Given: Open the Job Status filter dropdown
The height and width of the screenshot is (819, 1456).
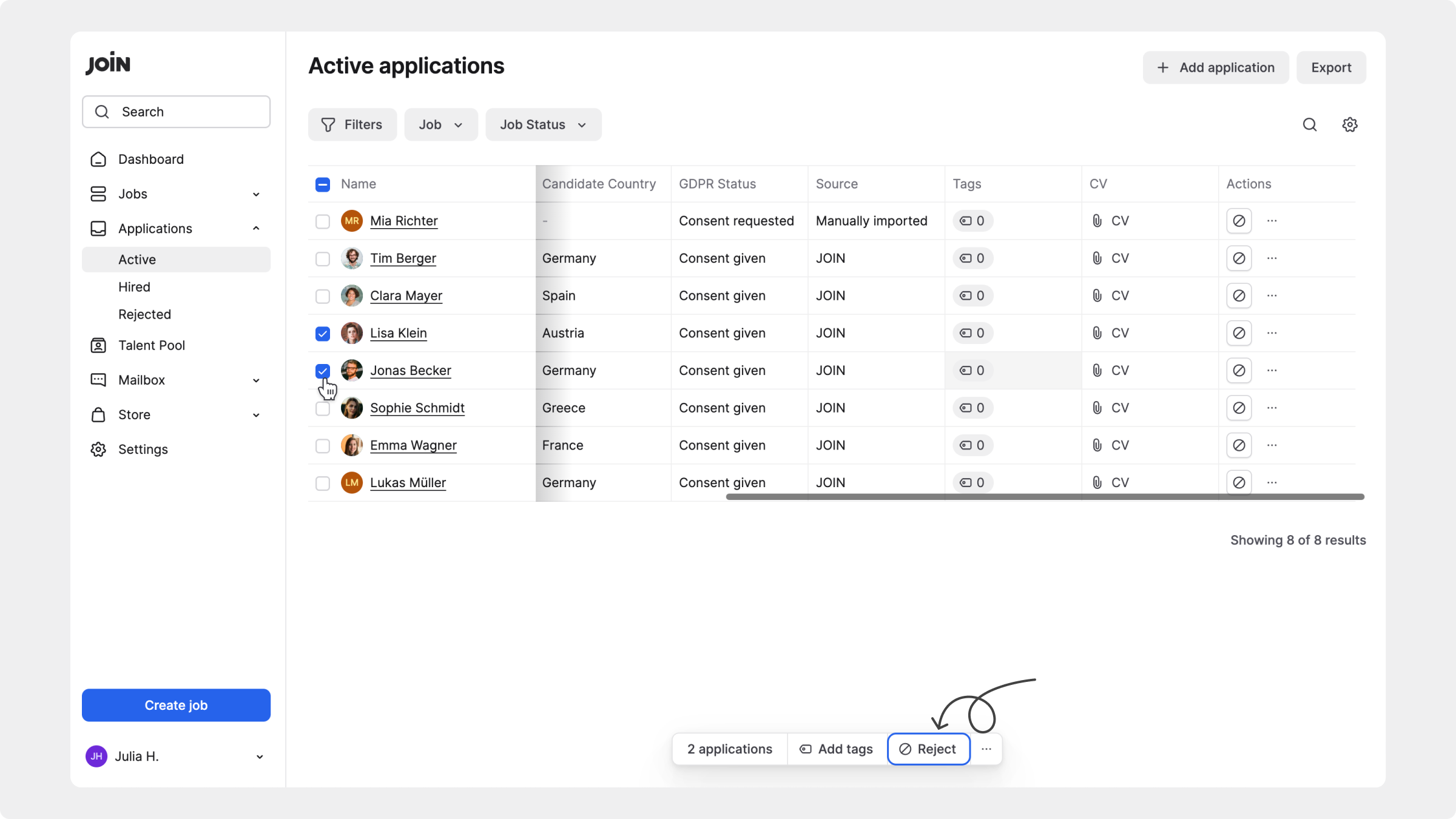Looking at the screenshot, I should (543, 125).
